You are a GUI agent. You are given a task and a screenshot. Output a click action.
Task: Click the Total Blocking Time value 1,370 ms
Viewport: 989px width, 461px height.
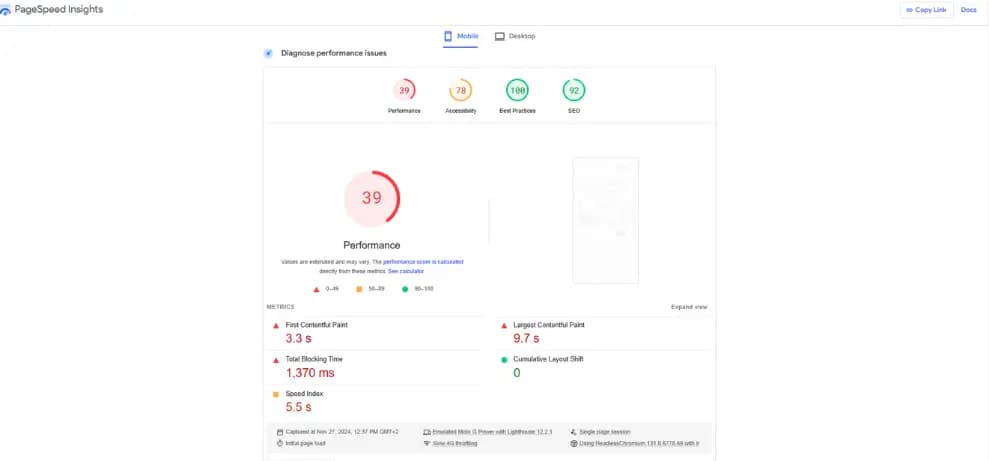click(310, 373)
